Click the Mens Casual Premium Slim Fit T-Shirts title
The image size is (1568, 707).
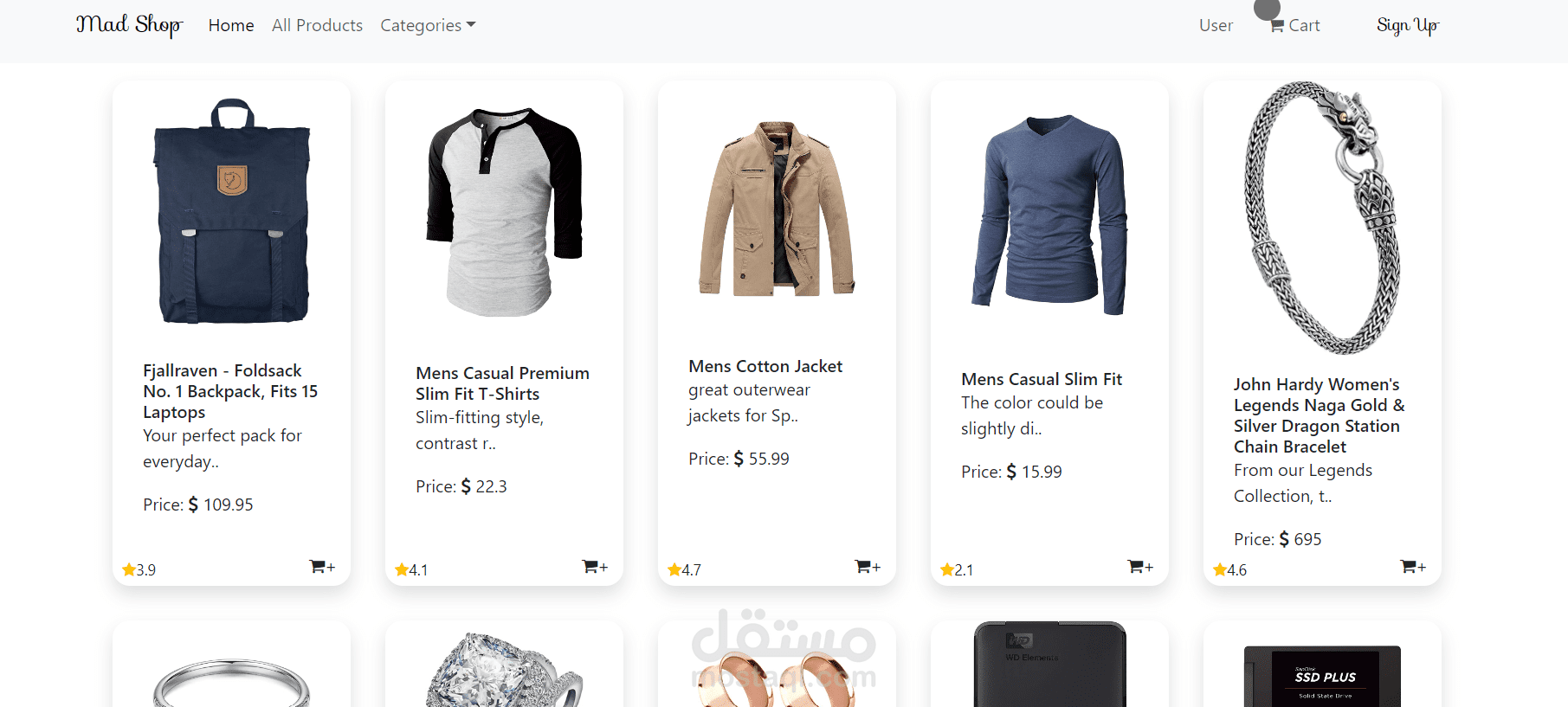pyautogui.click(x=502, y=383)
